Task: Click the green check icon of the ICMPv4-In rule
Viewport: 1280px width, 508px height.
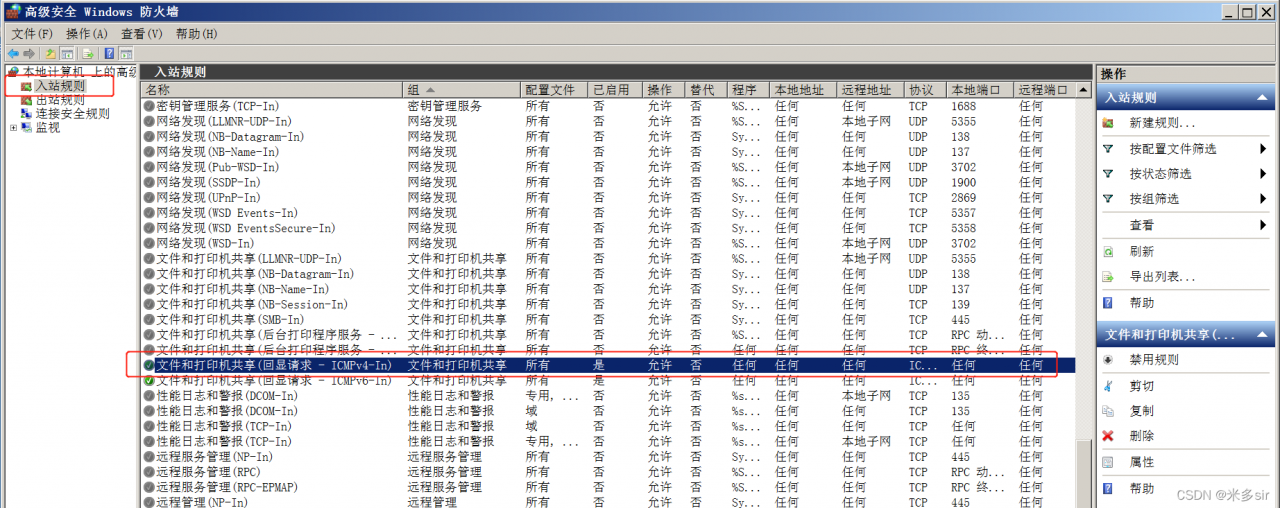Action: [149, 366]
